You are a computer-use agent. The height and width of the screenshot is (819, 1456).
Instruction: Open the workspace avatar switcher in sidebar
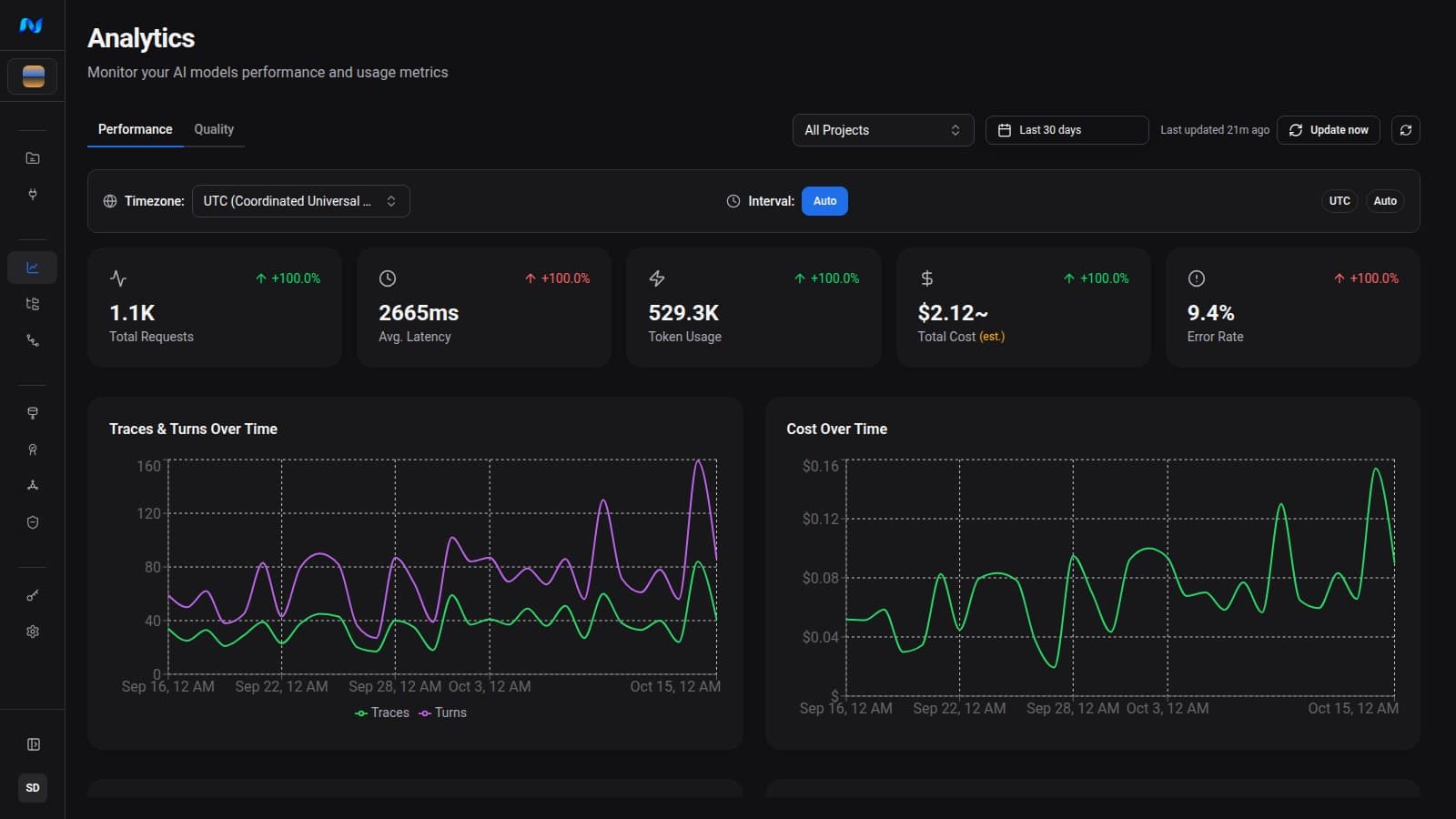coord(33,76)
